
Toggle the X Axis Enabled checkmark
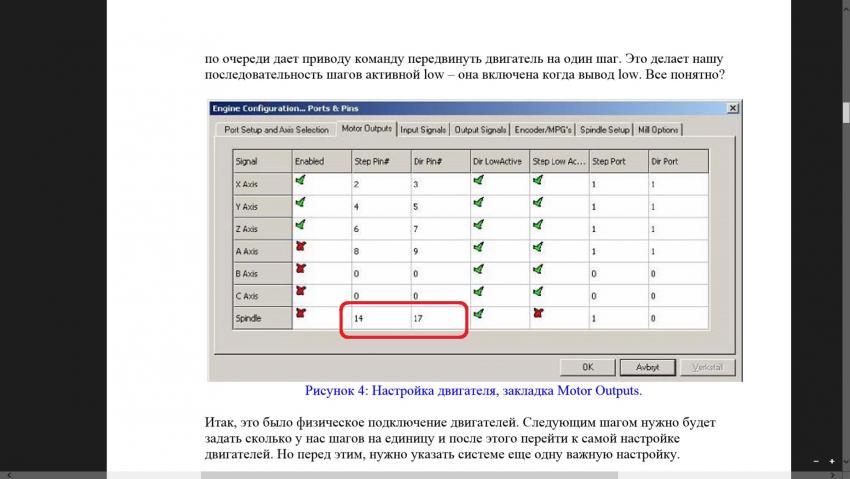[300, 181]
